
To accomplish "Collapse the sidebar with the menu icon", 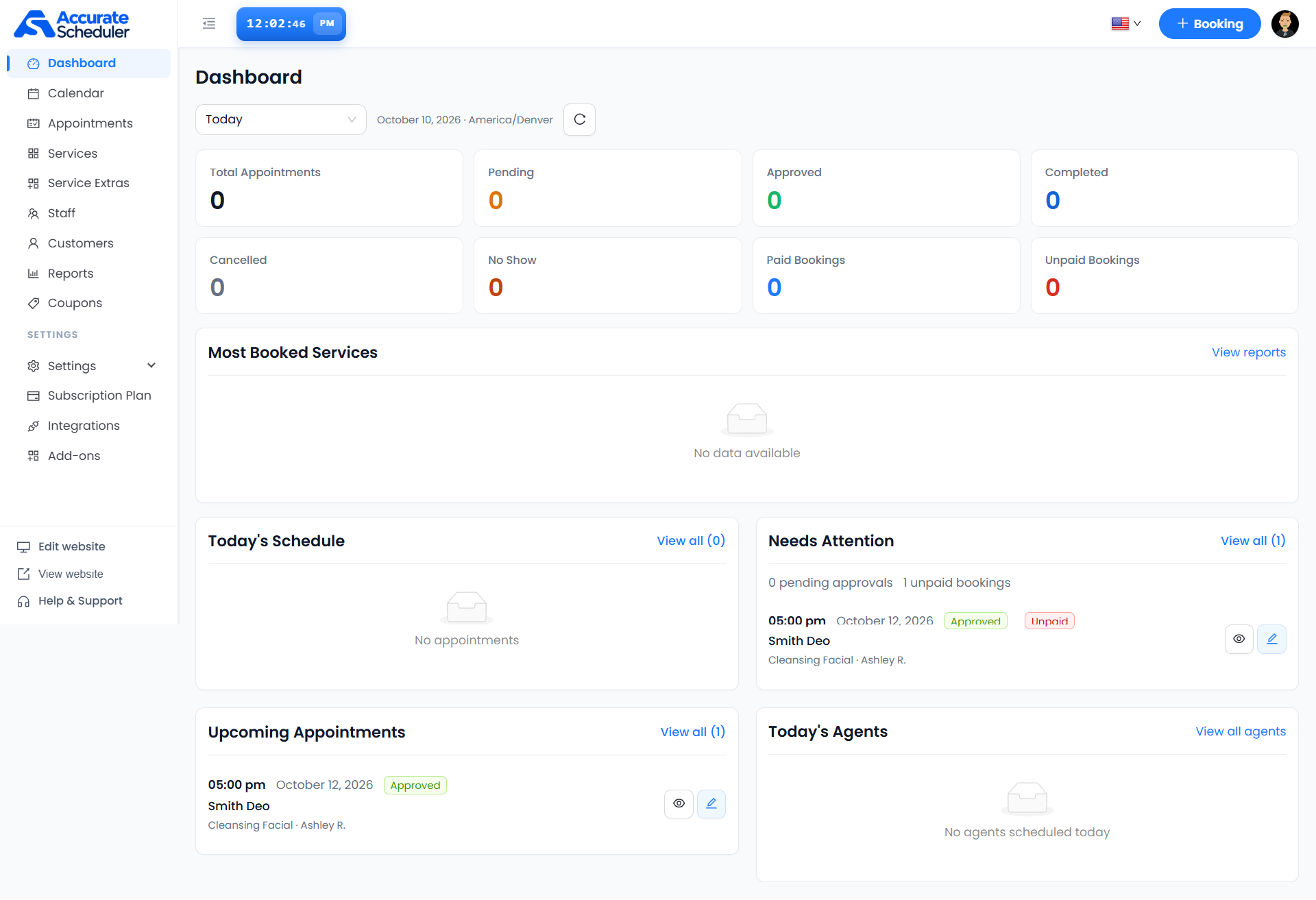I will click(209, 24).
